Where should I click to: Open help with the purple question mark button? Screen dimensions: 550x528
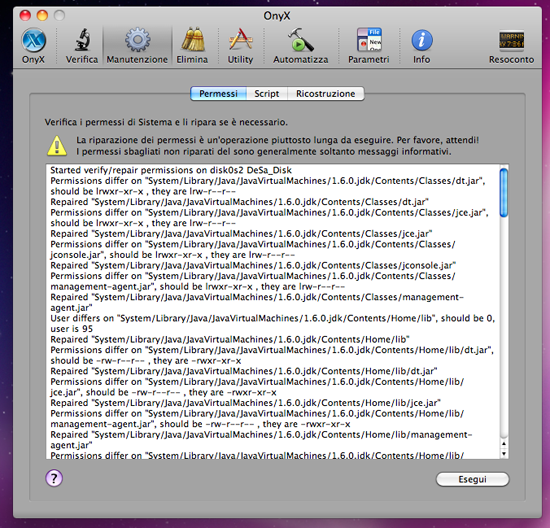54,478
